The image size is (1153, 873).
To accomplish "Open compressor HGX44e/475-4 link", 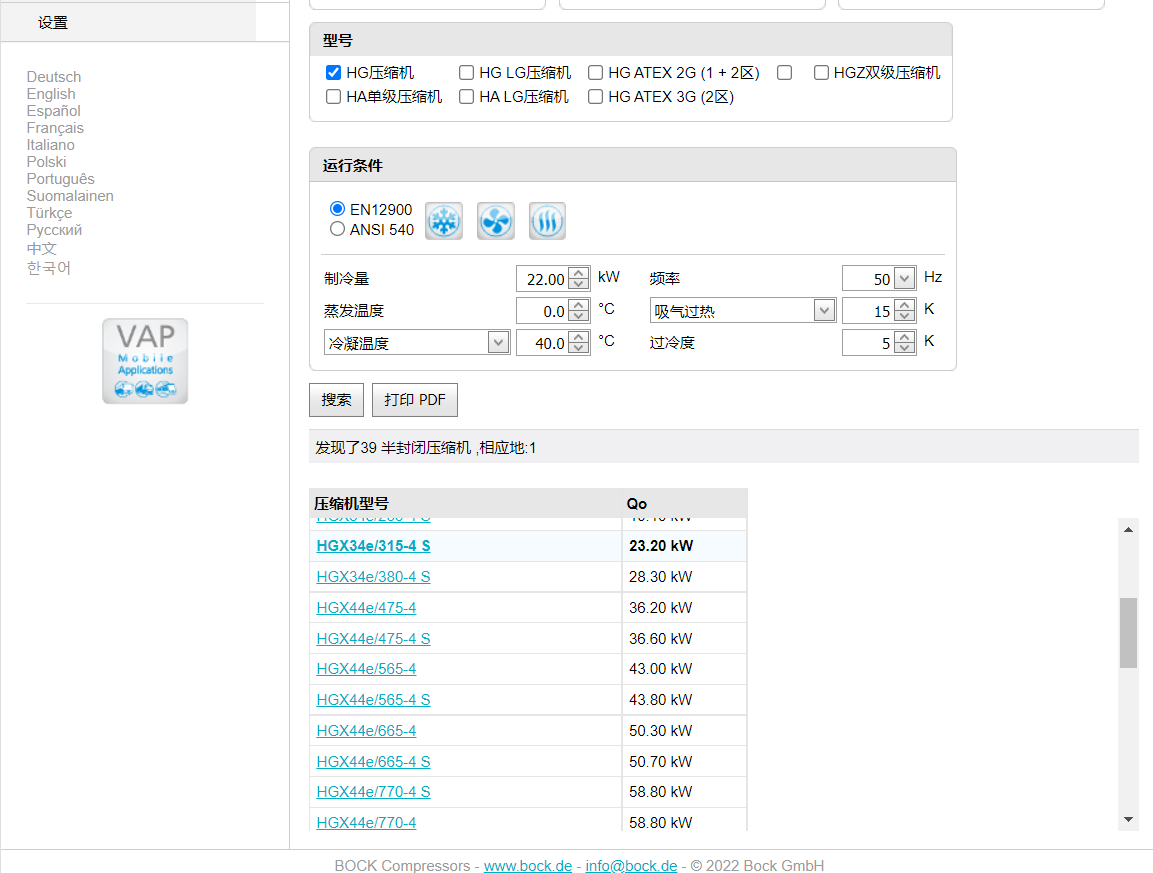I will coord(366,607).
